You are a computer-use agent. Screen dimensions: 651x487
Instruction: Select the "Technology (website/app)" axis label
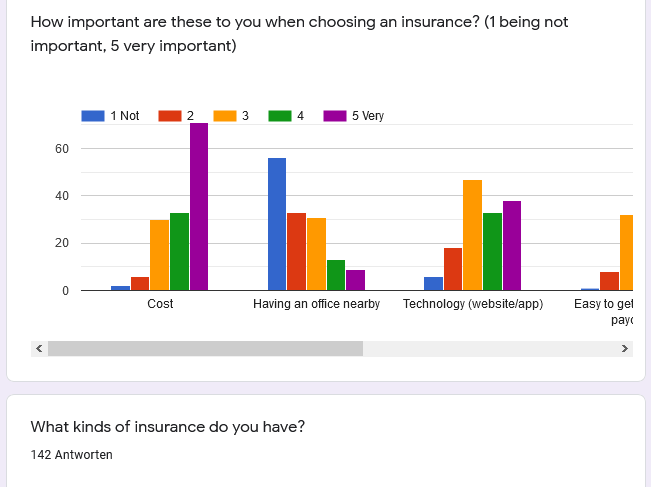pos(473,304)
